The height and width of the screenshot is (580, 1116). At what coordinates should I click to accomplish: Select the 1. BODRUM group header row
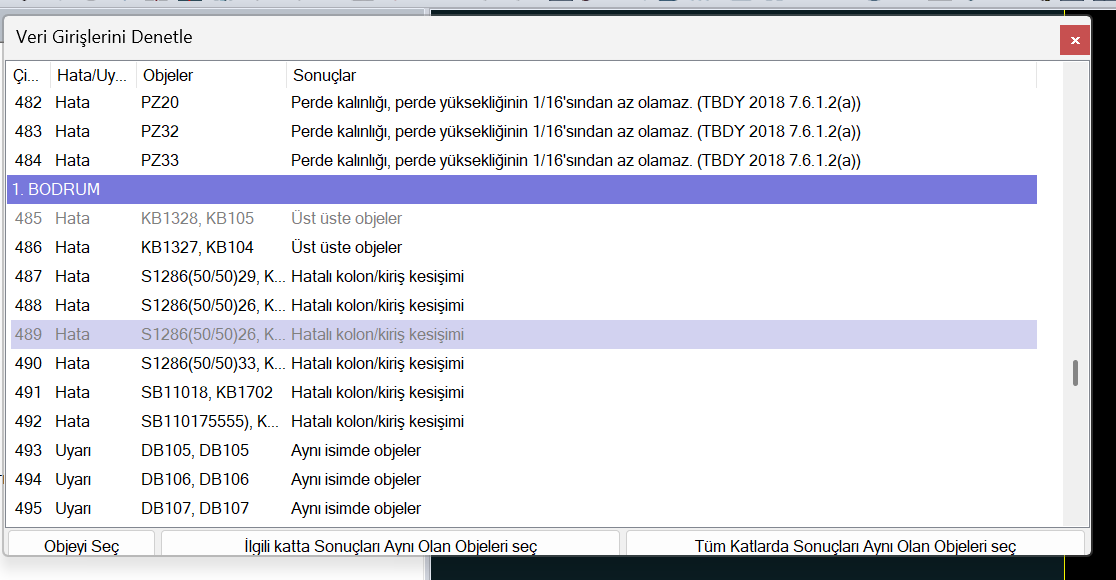click(x=522, y=189)
